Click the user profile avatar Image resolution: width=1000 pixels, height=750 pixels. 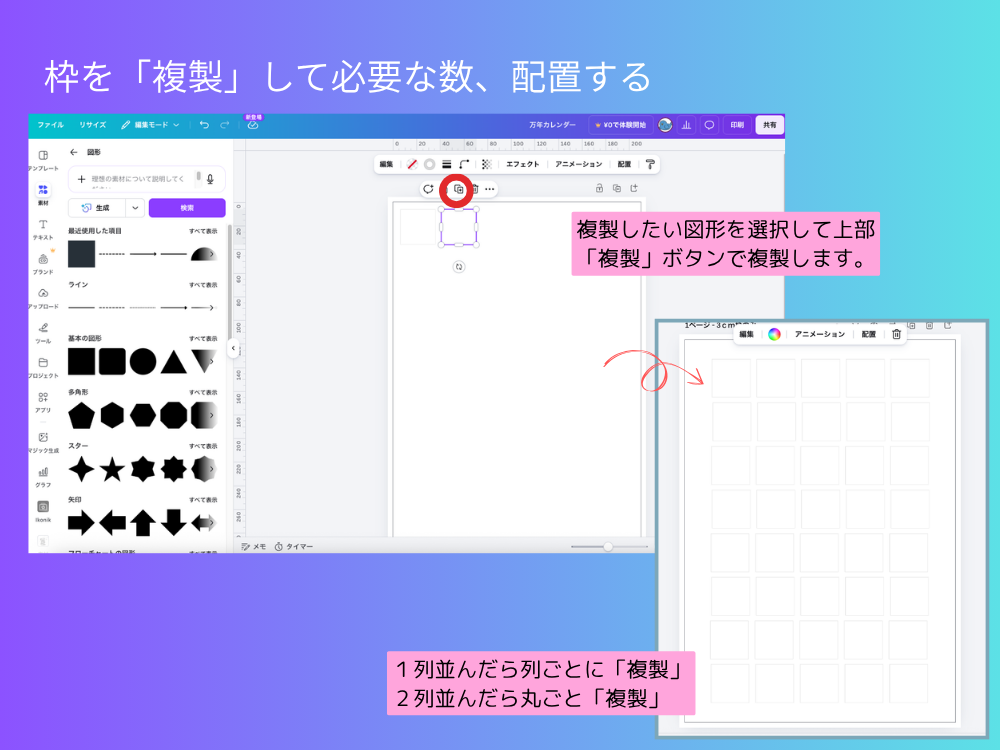665,125
